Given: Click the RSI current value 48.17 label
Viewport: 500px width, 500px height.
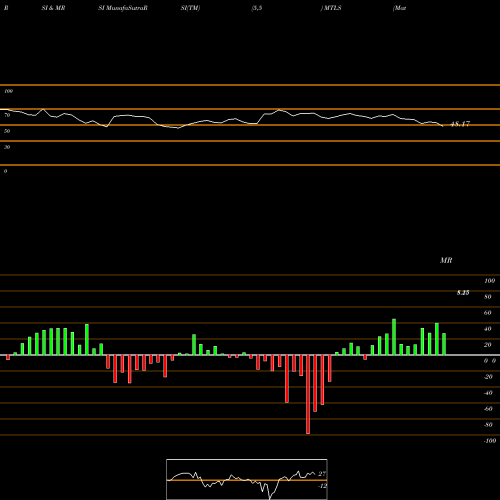Looking at the screenshot, I should click(460, 124).
